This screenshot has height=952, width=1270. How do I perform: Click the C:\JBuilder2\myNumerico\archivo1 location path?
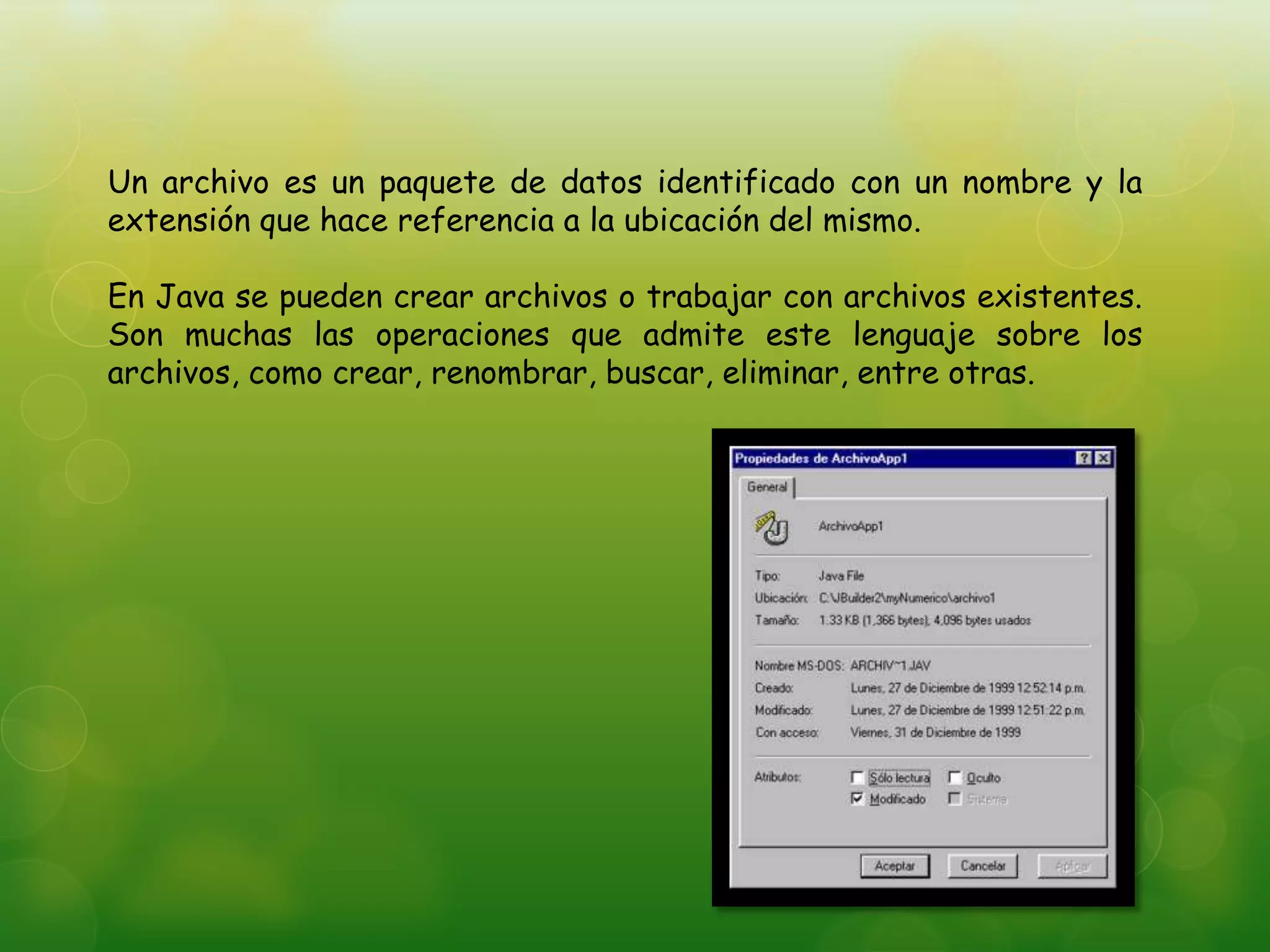[x=907, y=598]
